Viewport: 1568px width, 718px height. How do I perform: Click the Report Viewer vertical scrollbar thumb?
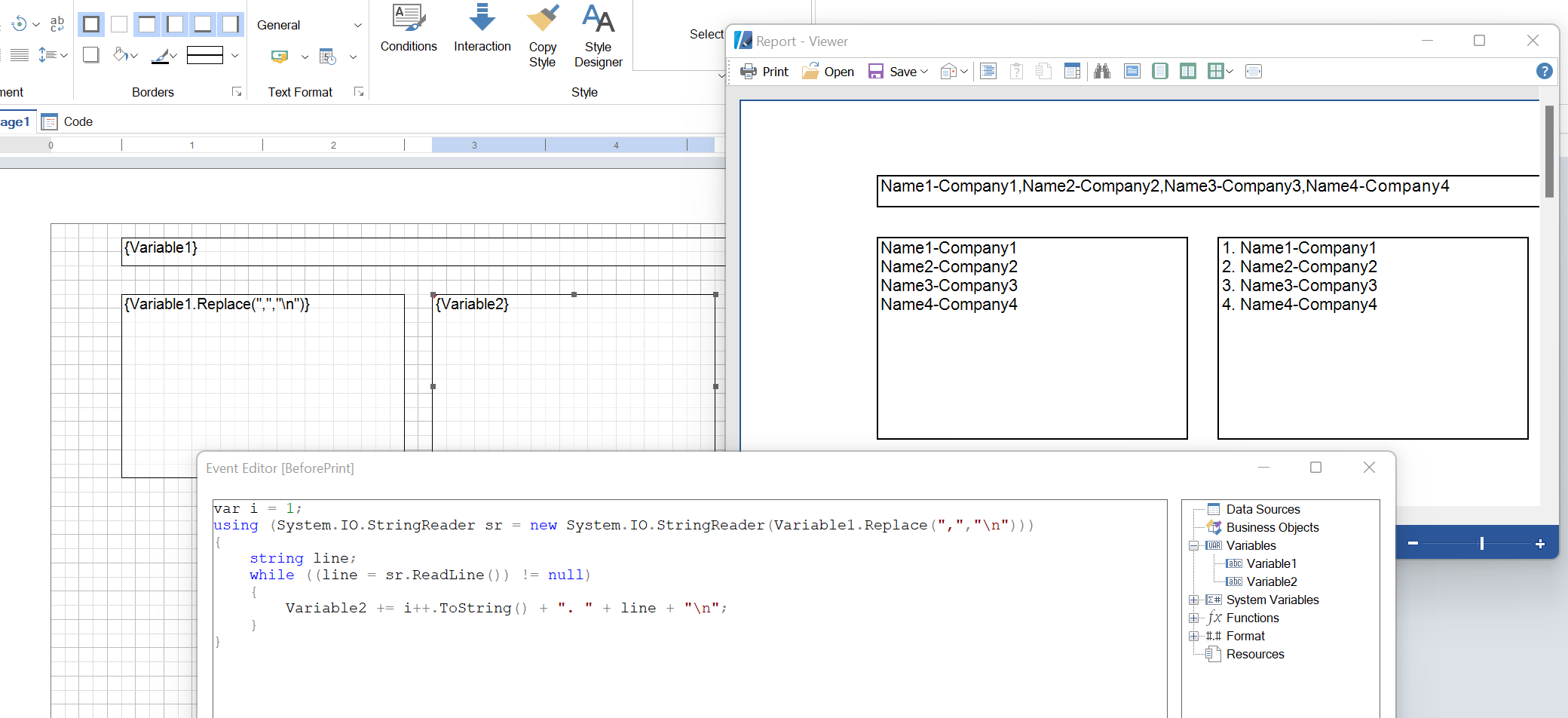tap(1550, 151)
